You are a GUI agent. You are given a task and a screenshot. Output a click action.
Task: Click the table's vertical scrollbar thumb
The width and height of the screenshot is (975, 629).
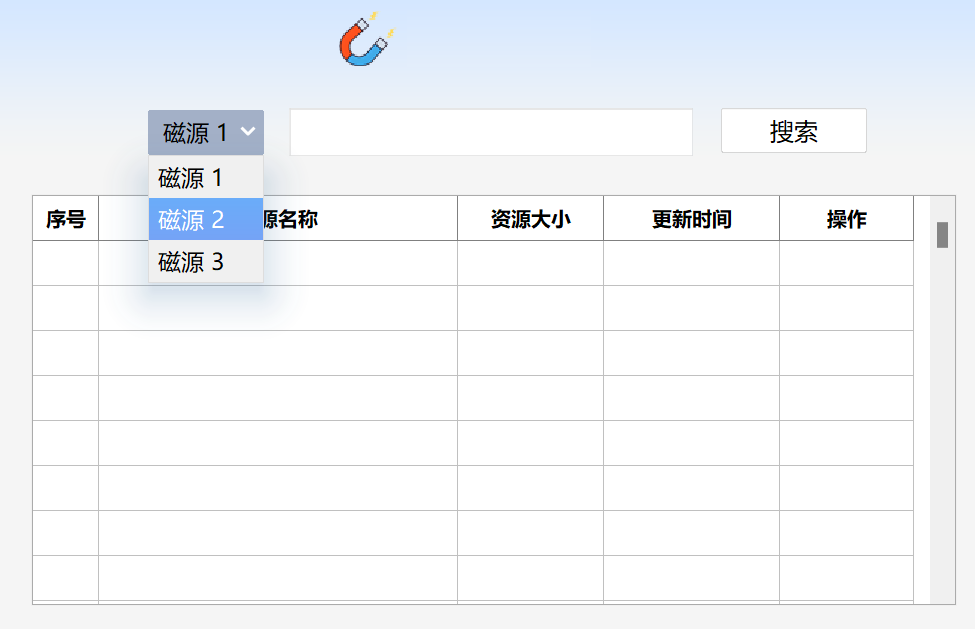pyautogui.click(x=943, y=235)
